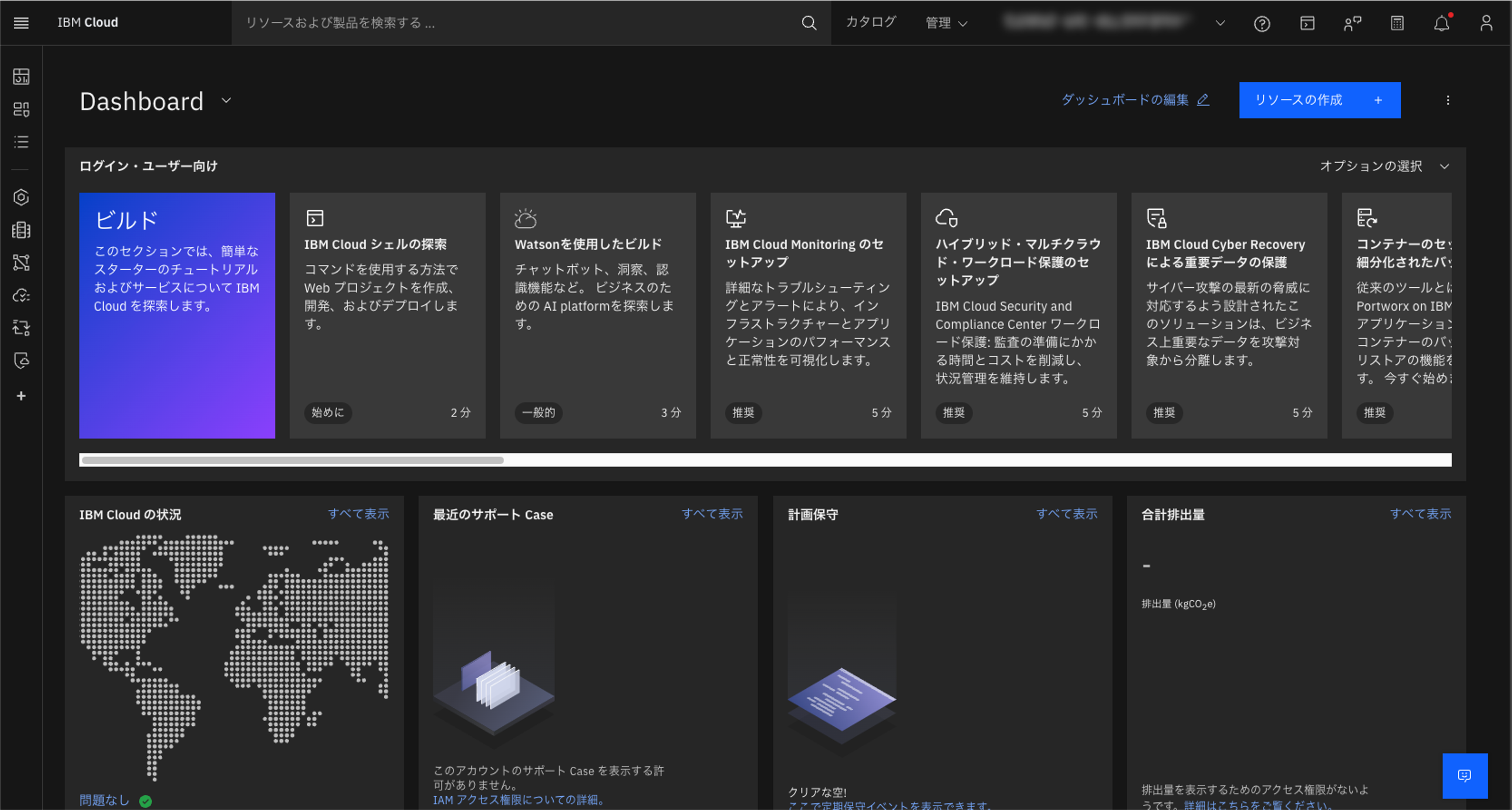1512x810 pixels.
Task: Open the hamburger navigation menu
Action: [x=21, y=23]
